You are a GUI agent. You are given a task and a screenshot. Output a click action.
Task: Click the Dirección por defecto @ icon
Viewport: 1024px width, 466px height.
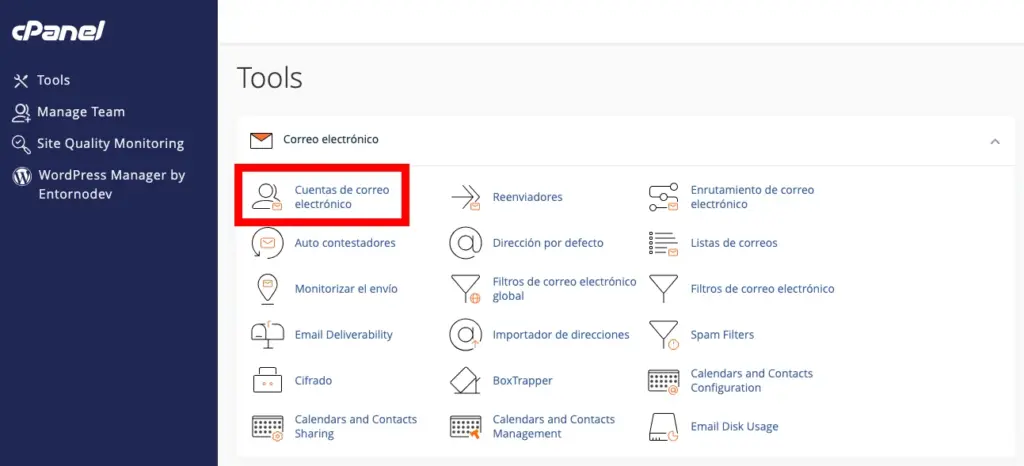[465, 243]
